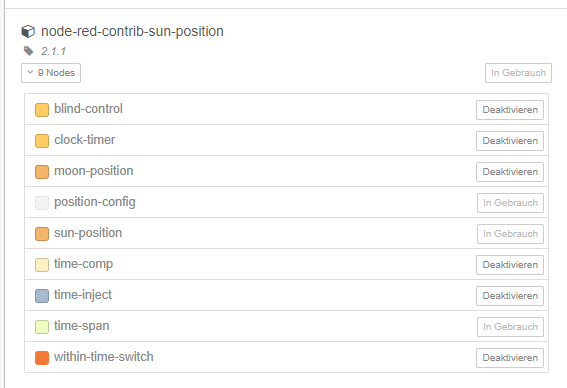This screenshot has height=388, width=567.
Task: Click the version tag icon next to 2.1.1
Action: coord(29,51)
